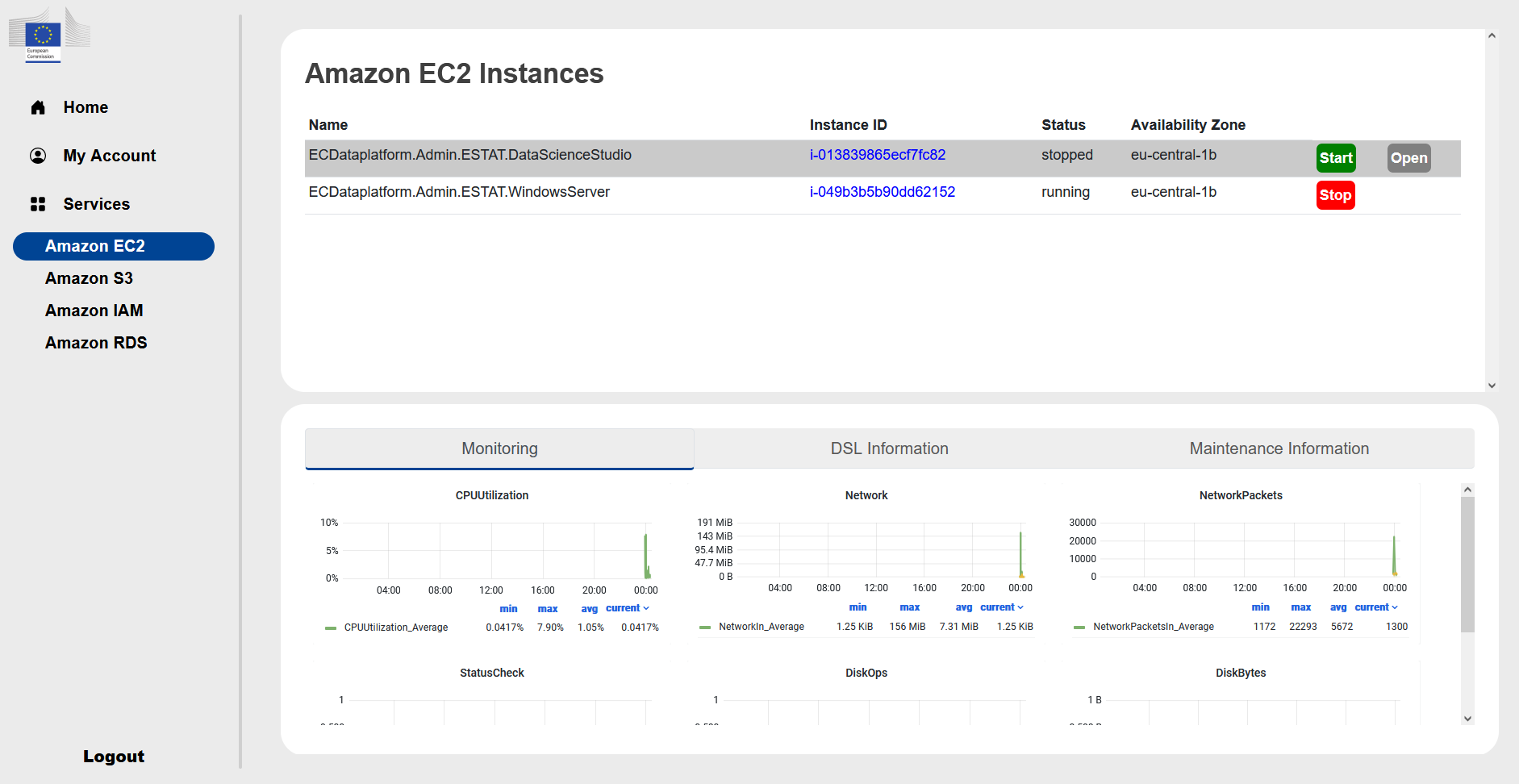
Task: Click instances panel scroll up arrow
Action: pyautogui.click(x=1492, y=35)
